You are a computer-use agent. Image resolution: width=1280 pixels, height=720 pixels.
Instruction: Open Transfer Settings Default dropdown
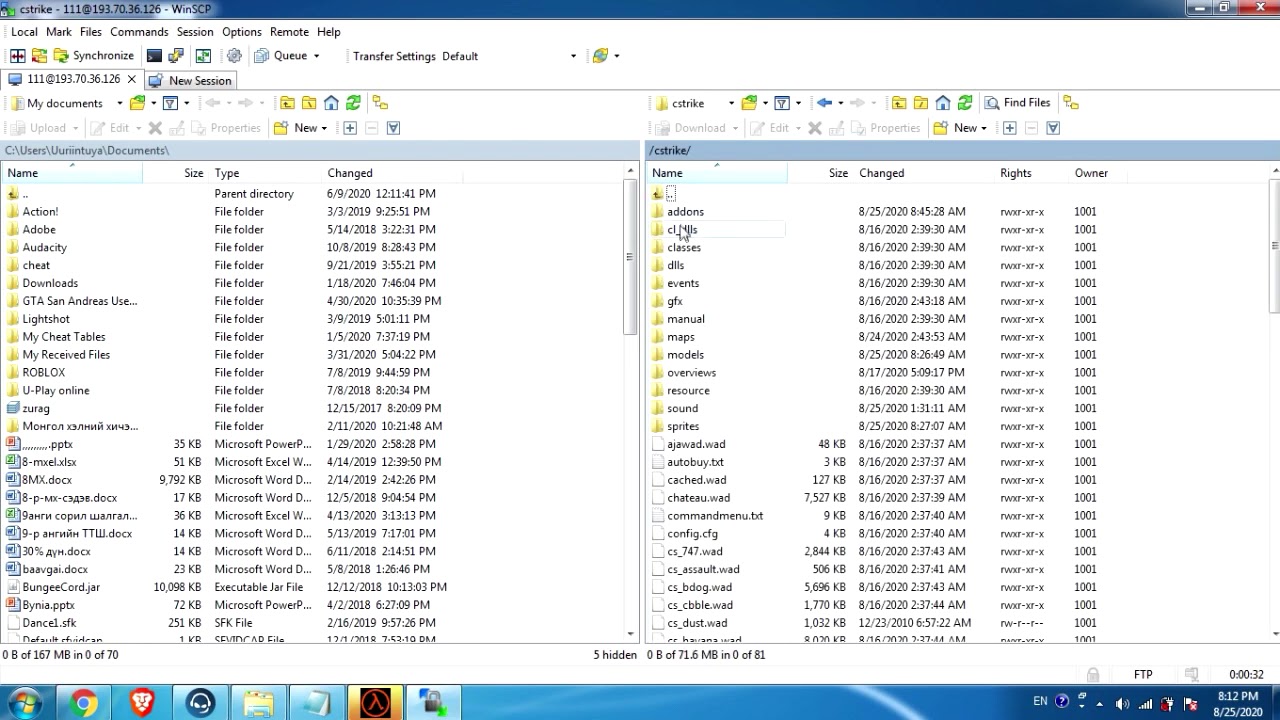[x=573, y=56]
